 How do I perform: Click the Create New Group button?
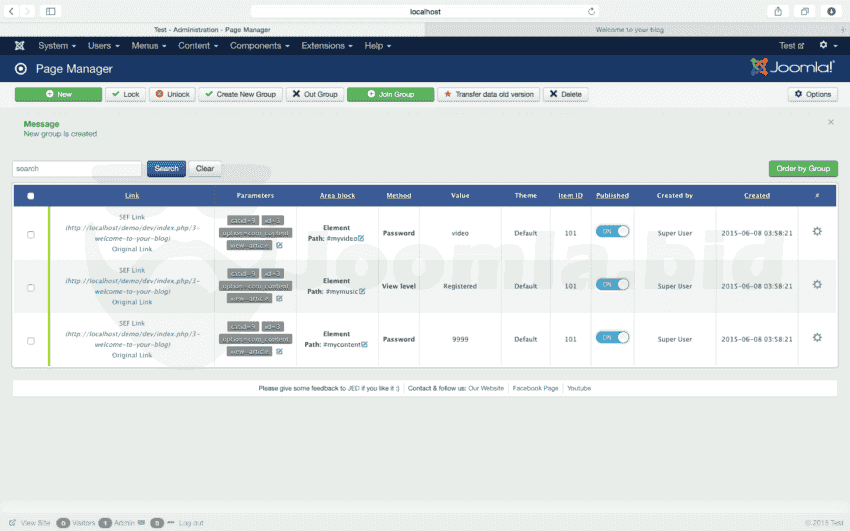(x=240, y=94)
